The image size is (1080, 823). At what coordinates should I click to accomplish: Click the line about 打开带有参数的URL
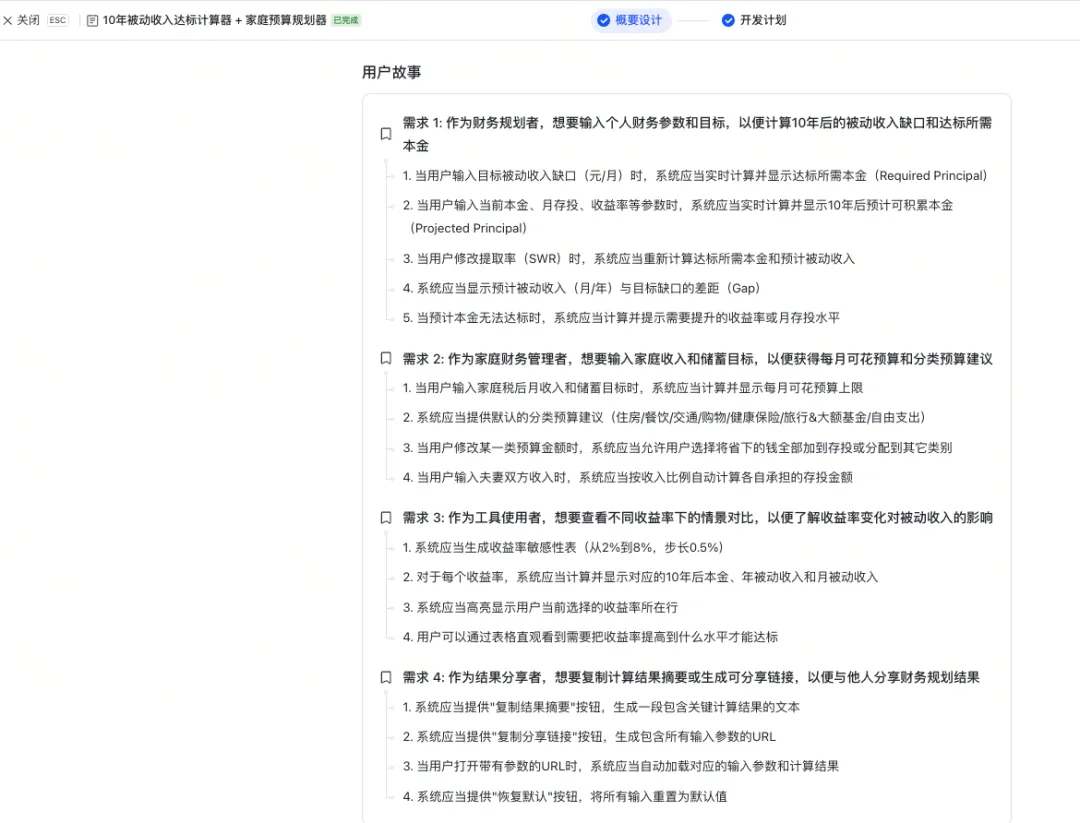click(621, 767)
